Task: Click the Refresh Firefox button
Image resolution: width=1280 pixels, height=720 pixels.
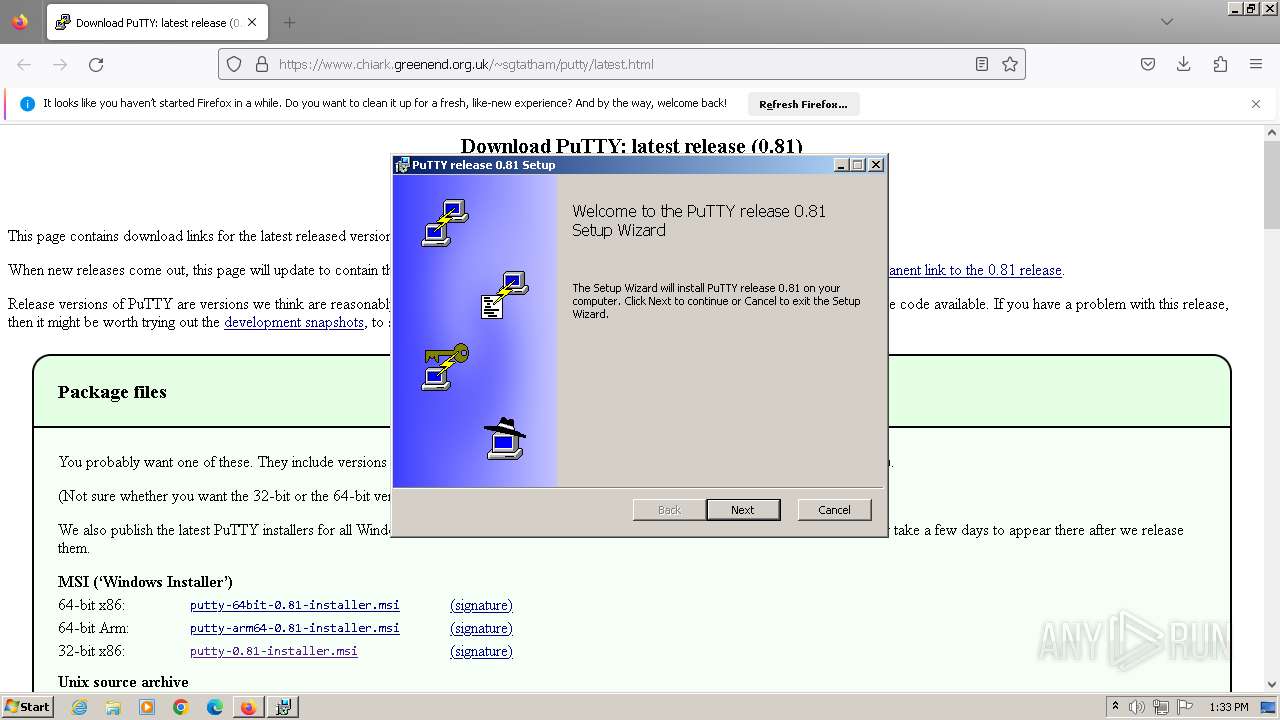Action: [x=803, y=104]
